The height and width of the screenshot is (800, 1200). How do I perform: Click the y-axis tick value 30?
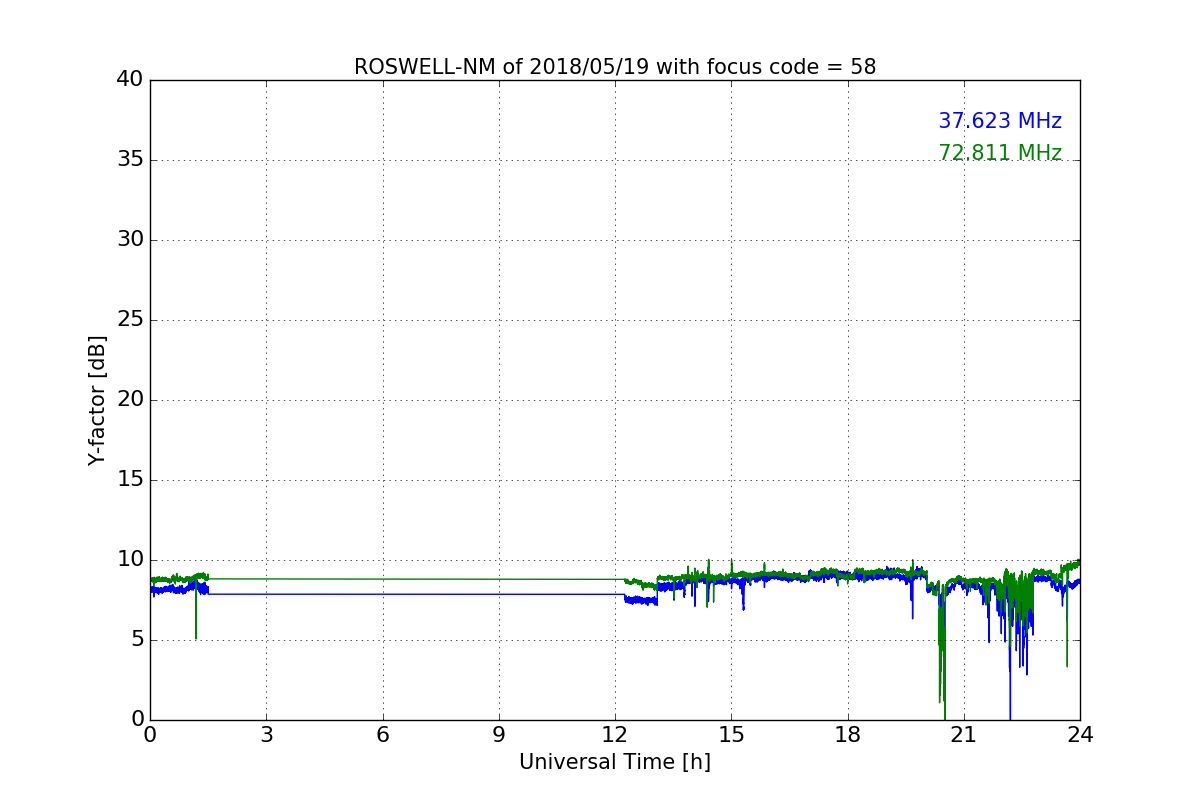pos(130,240)
